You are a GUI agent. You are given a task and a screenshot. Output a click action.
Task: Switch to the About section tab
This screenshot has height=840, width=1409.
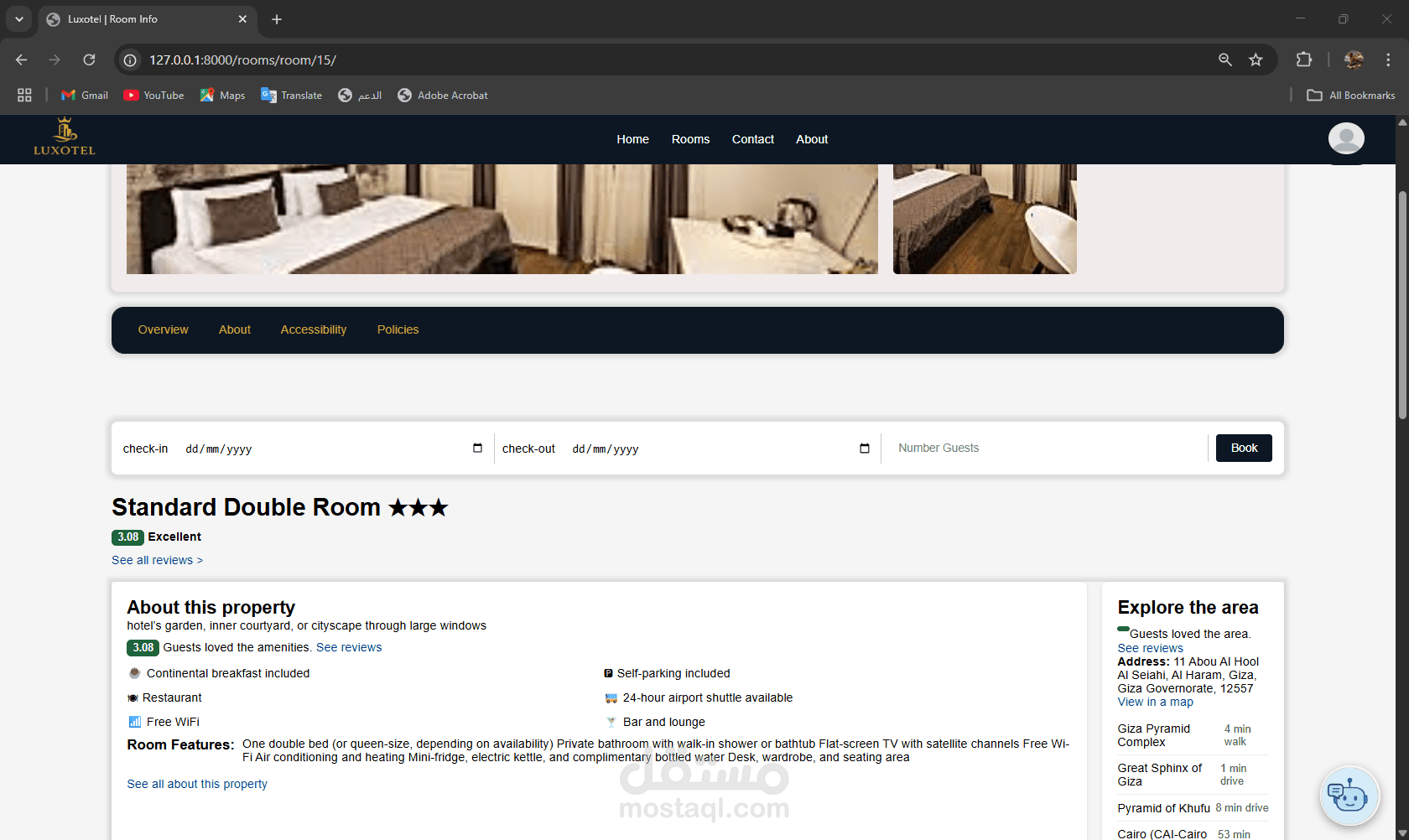(x=235, y=329)
